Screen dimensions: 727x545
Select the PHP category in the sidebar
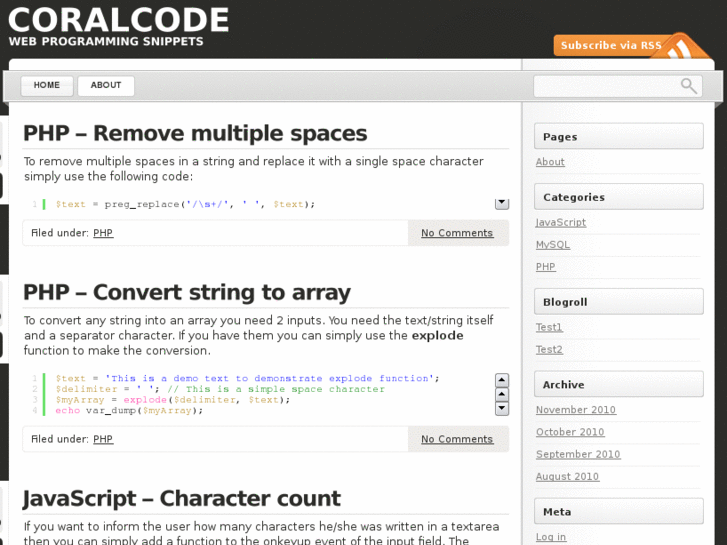click(x=545, y=267)
